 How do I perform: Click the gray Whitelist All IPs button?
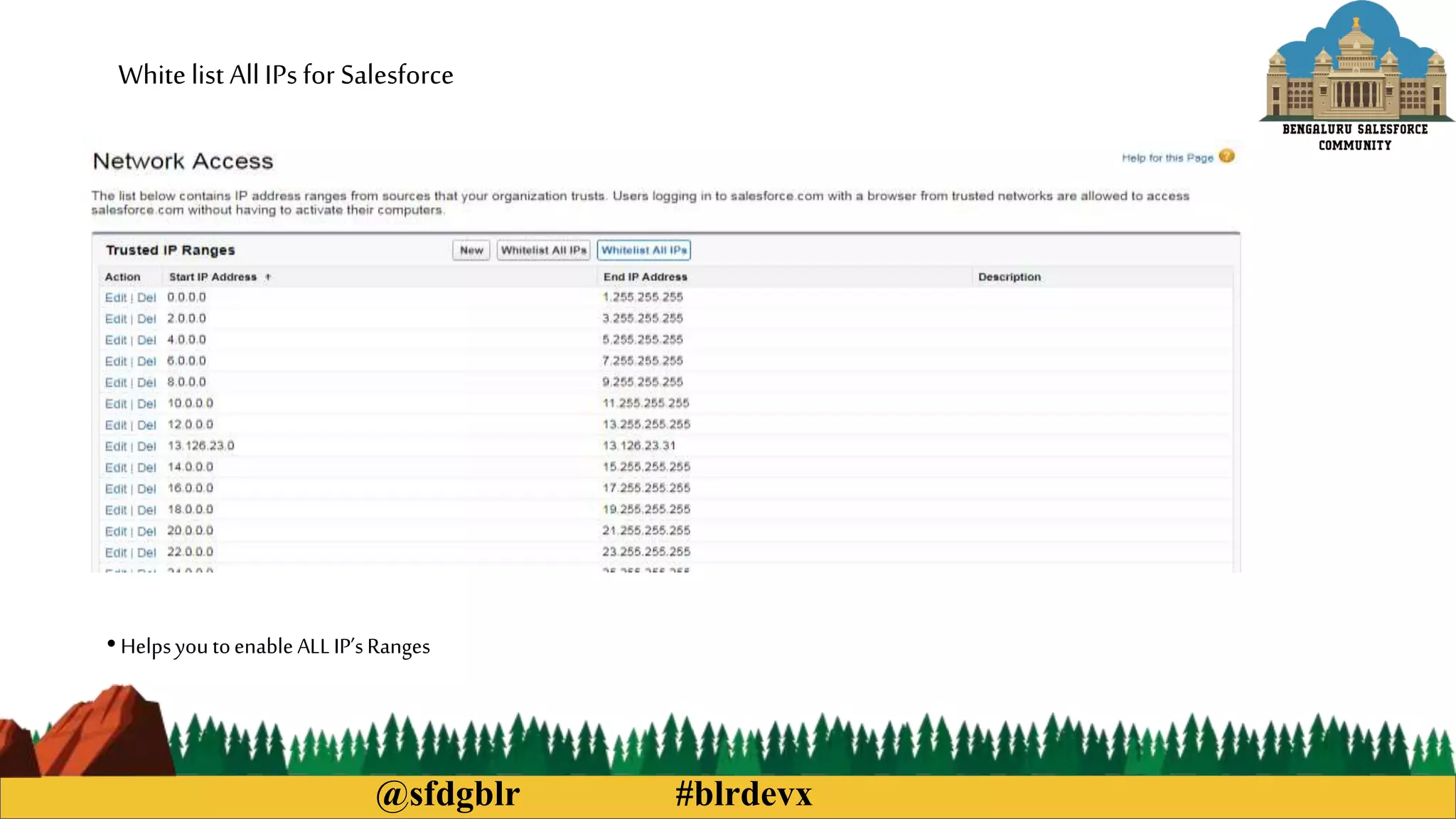(544, 250)
